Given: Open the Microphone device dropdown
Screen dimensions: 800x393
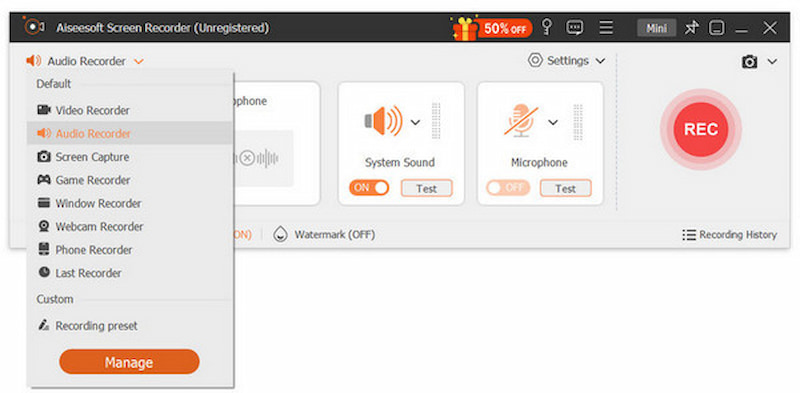Looking at the screenshot, I should [553, 122].
